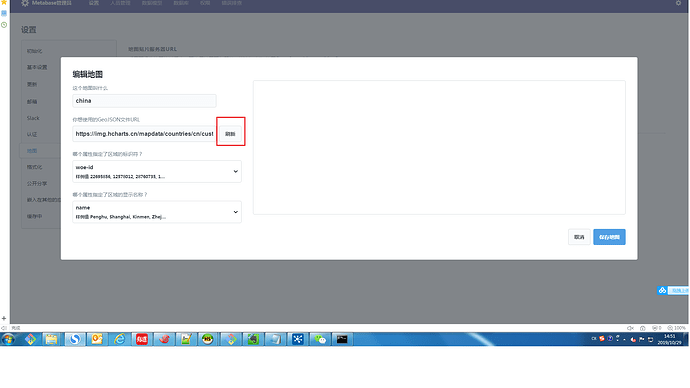
Task: Focus the map name field containing china
Action: (144, 101)
